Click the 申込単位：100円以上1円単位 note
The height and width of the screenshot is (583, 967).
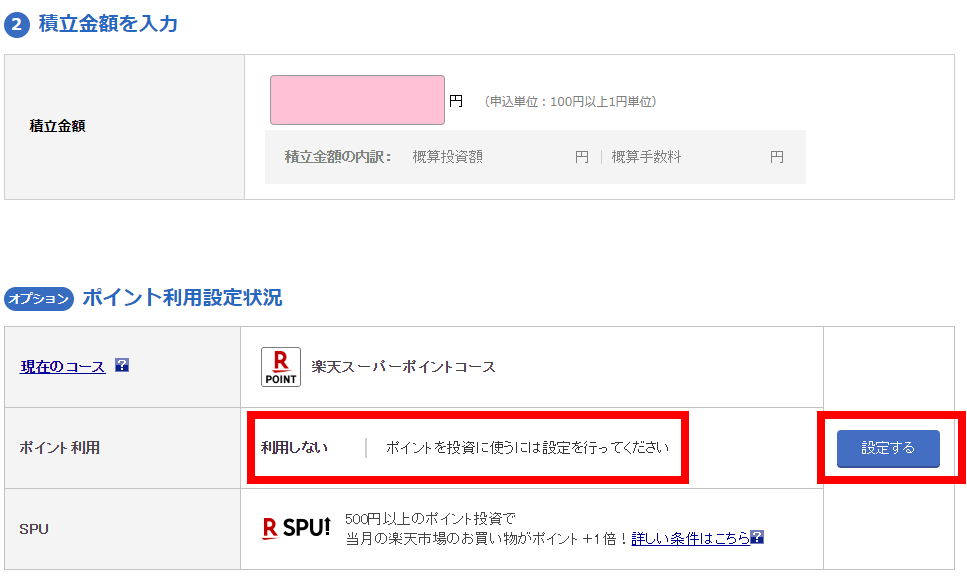click(570, 101)
